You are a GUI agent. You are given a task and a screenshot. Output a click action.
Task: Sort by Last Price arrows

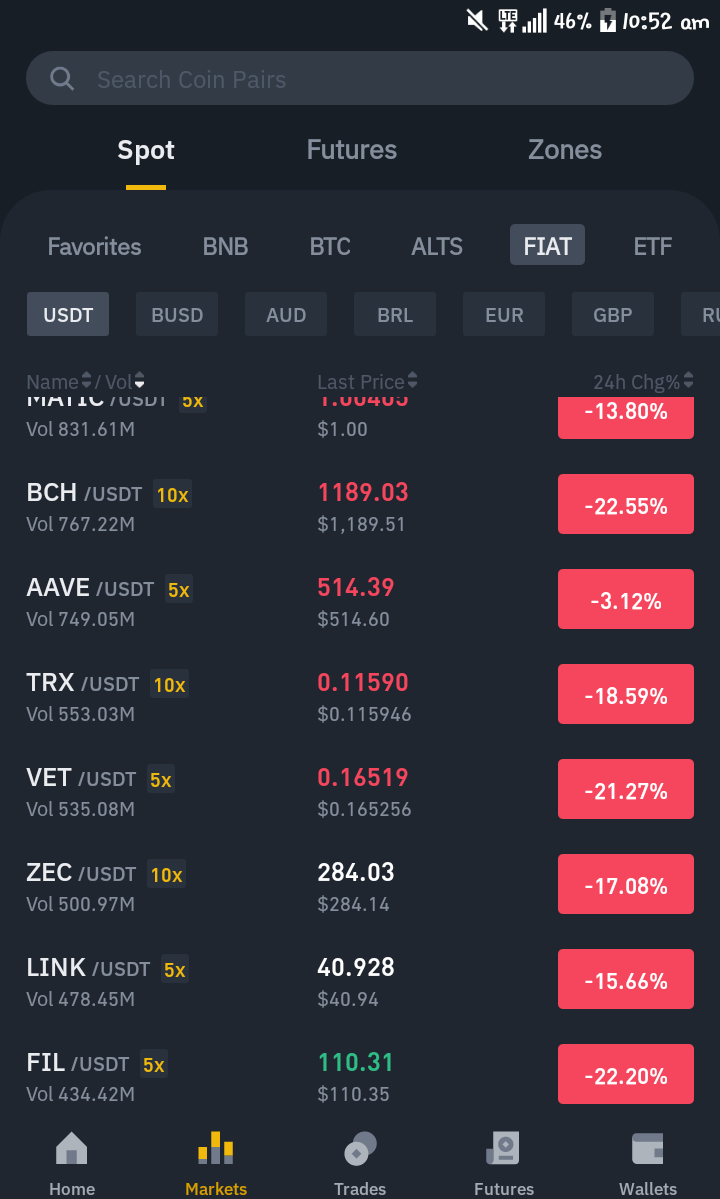tap(413, 380)
